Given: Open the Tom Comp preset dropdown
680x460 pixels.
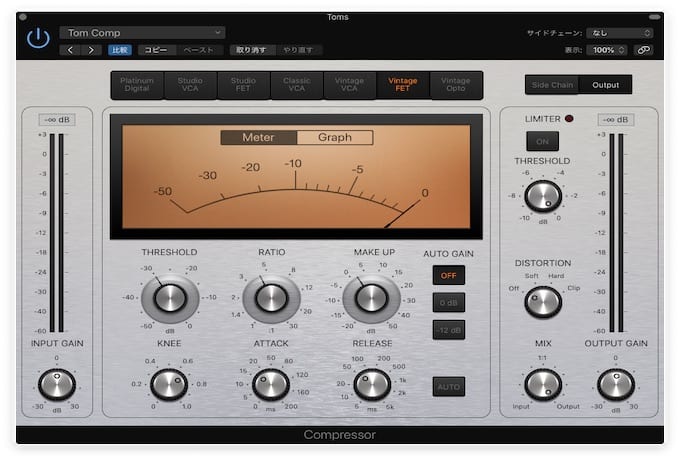Looking at the screenshot, I should [x=142, y=33].
